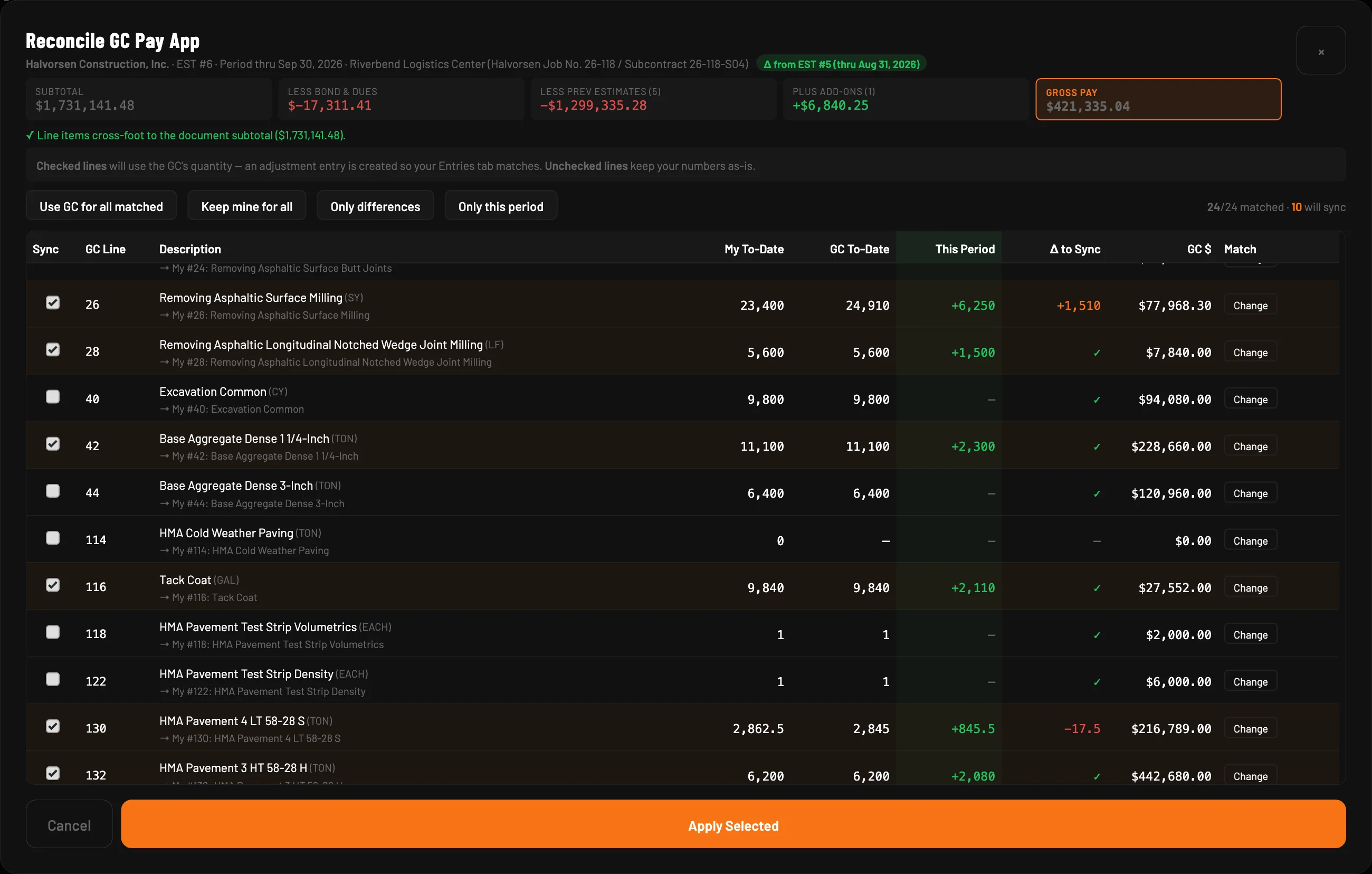Click the -17.5 sync delta value
This screenshot has height=874, width=1372.
pyautogui.click(x=1082, y=729)
